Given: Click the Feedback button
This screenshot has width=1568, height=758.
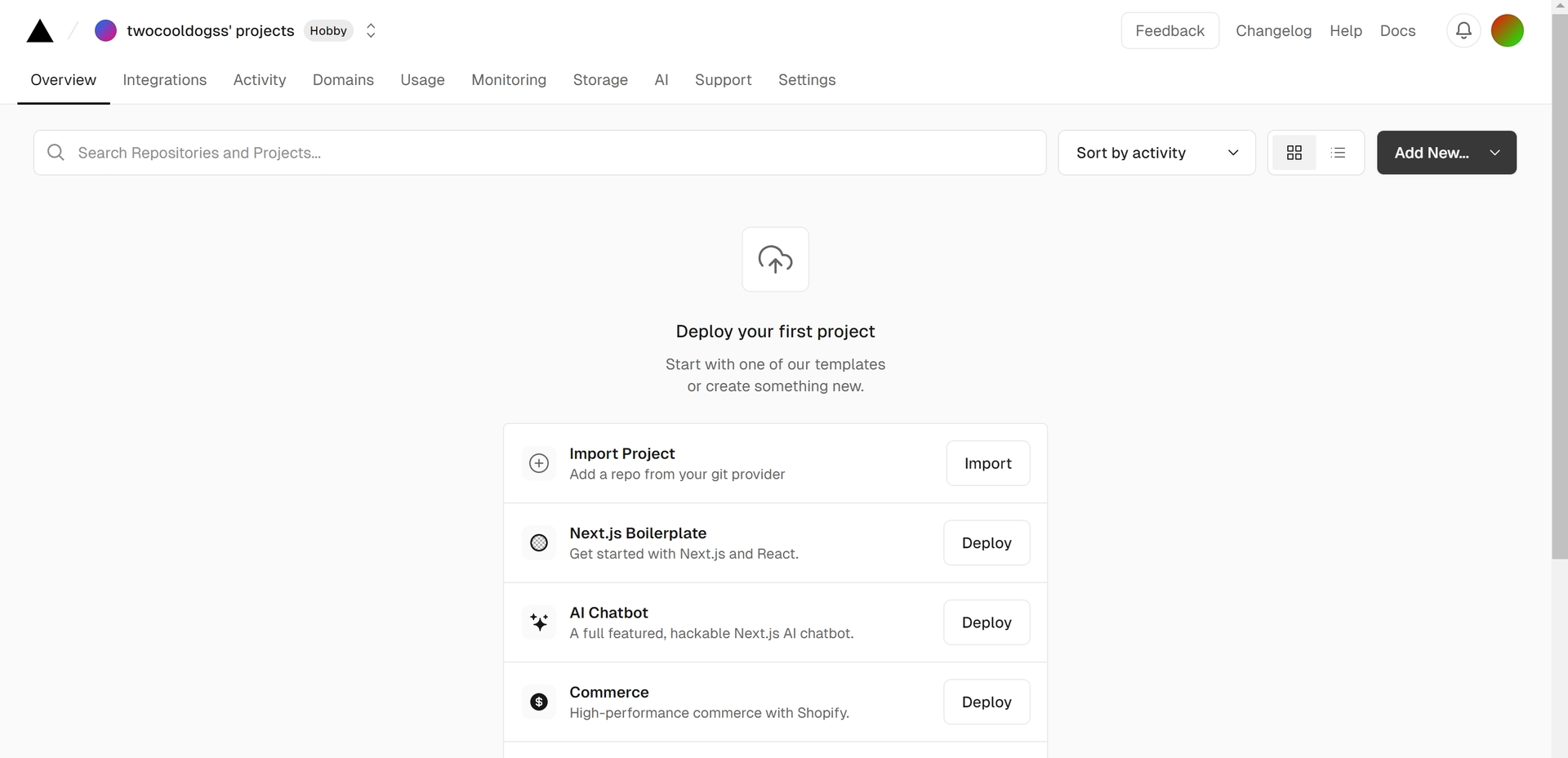Looking at the screenshot, I should point(1169,31).
